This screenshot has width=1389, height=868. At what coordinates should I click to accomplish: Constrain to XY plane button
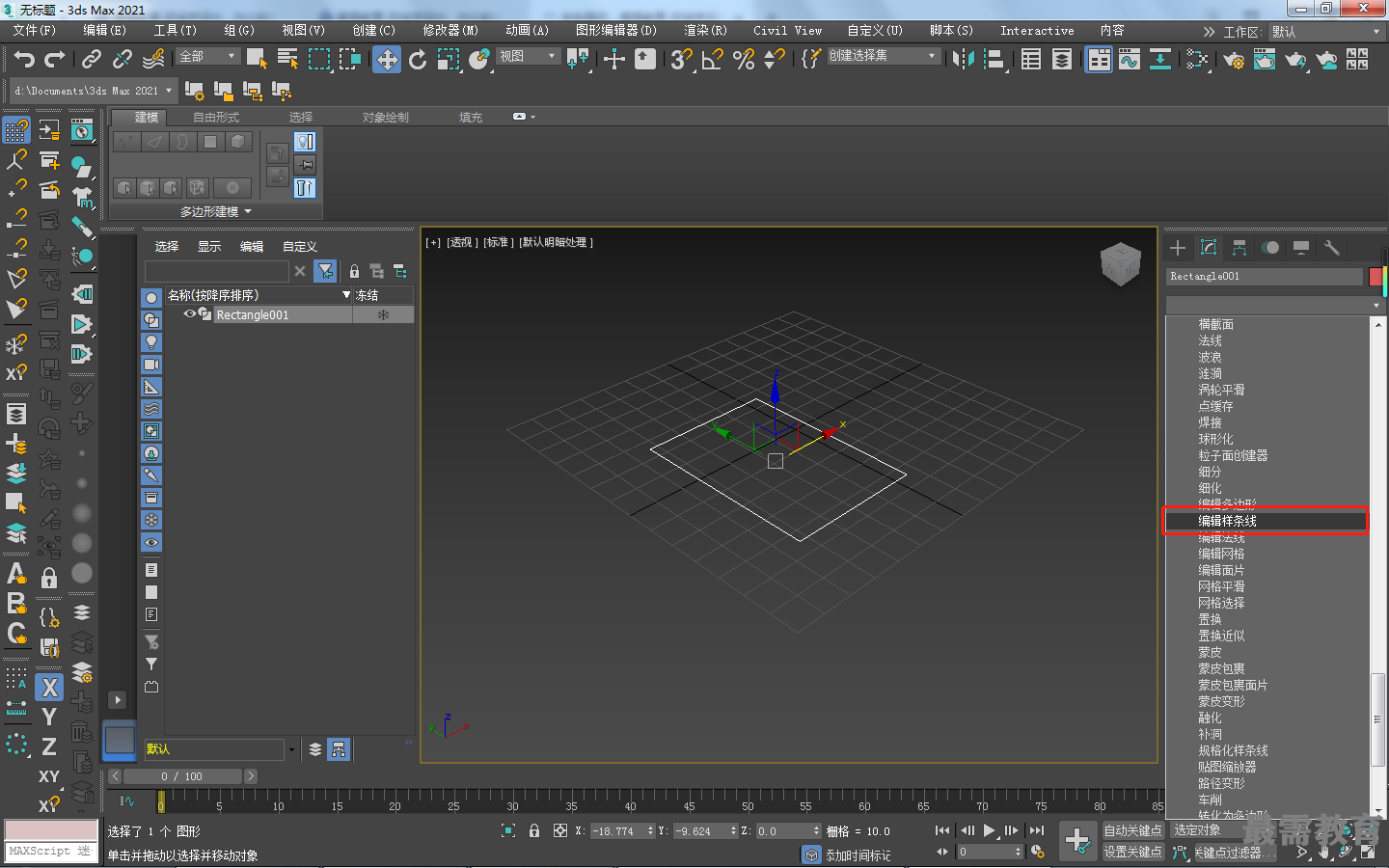pos(49,776)
